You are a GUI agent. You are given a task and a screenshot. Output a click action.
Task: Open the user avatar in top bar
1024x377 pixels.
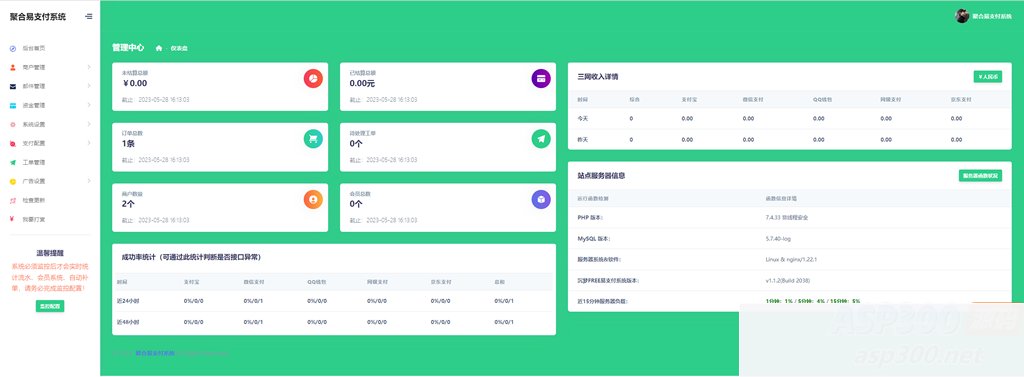pos(962,16)
